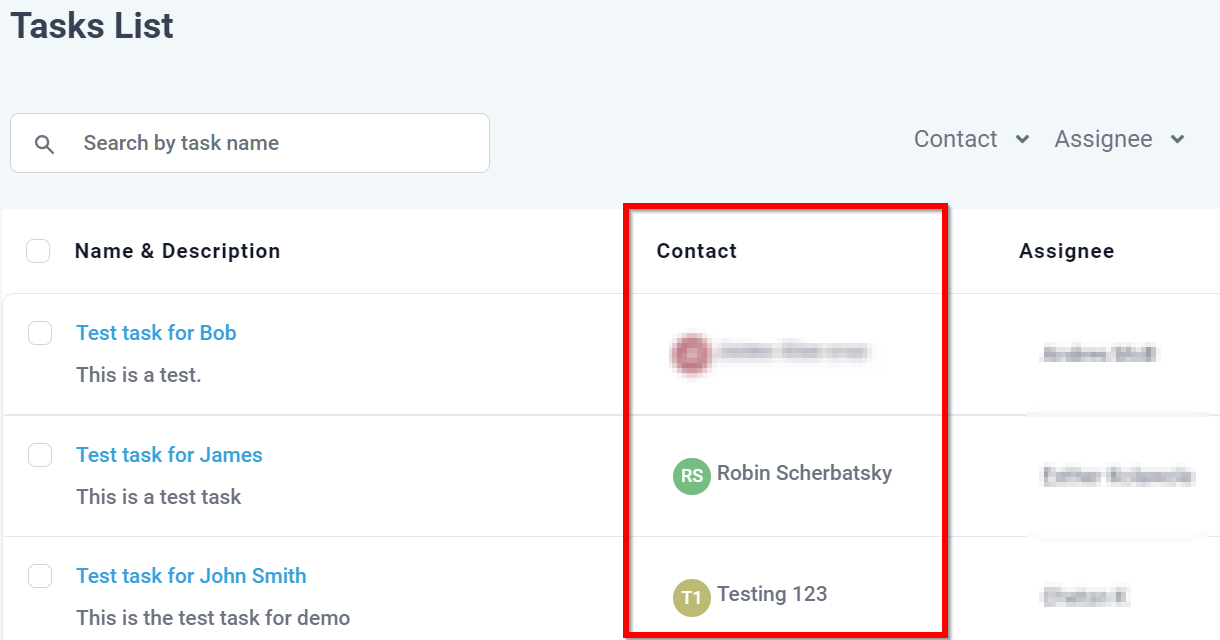Open the Test task for John Smith link
The width and height of the screenshot is (1220, 640).
tap(191, 576)
